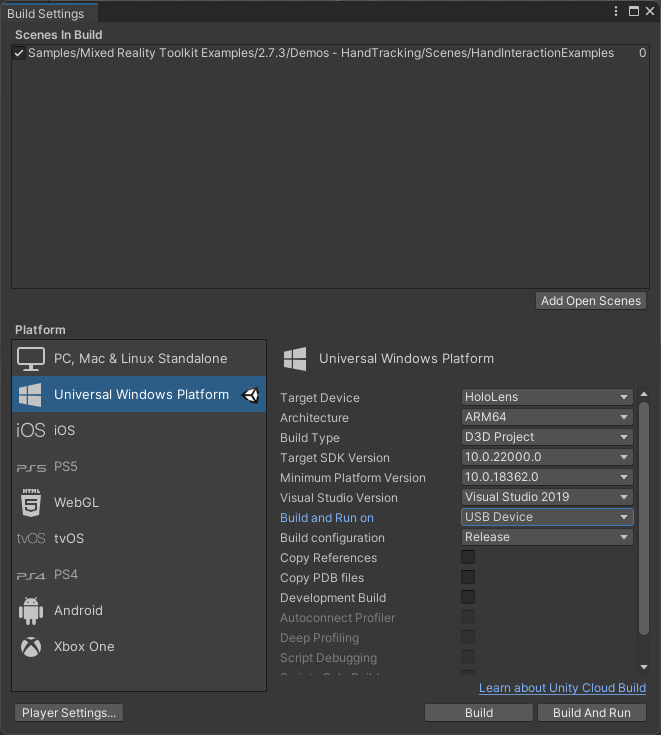This screenshot has width=661, height=735.
Task: Enable Copy PDB files checkbox
Action: [x=468, y=578]
